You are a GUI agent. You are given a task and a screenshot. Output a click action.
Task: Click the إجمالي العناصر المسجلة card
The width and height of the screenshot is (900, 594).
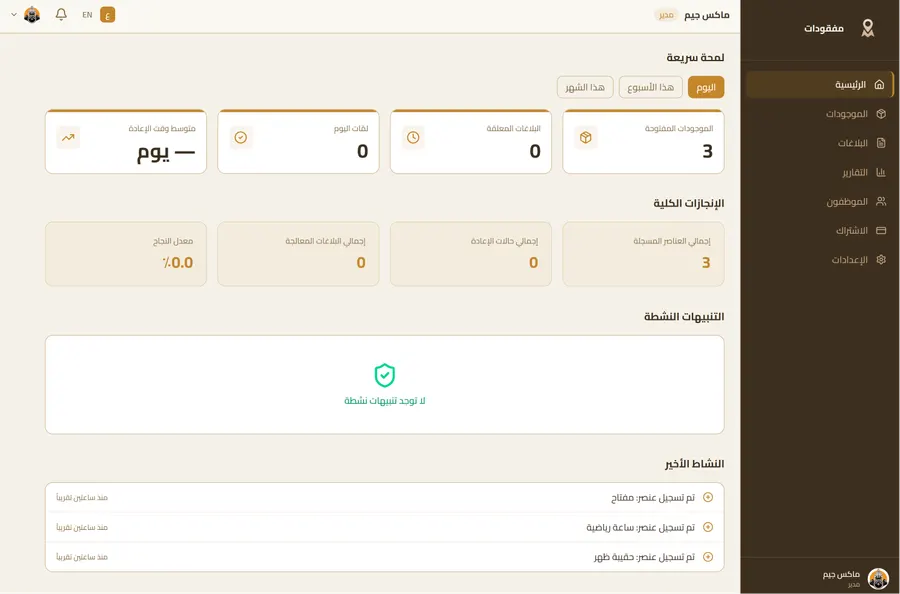(643, 254)
